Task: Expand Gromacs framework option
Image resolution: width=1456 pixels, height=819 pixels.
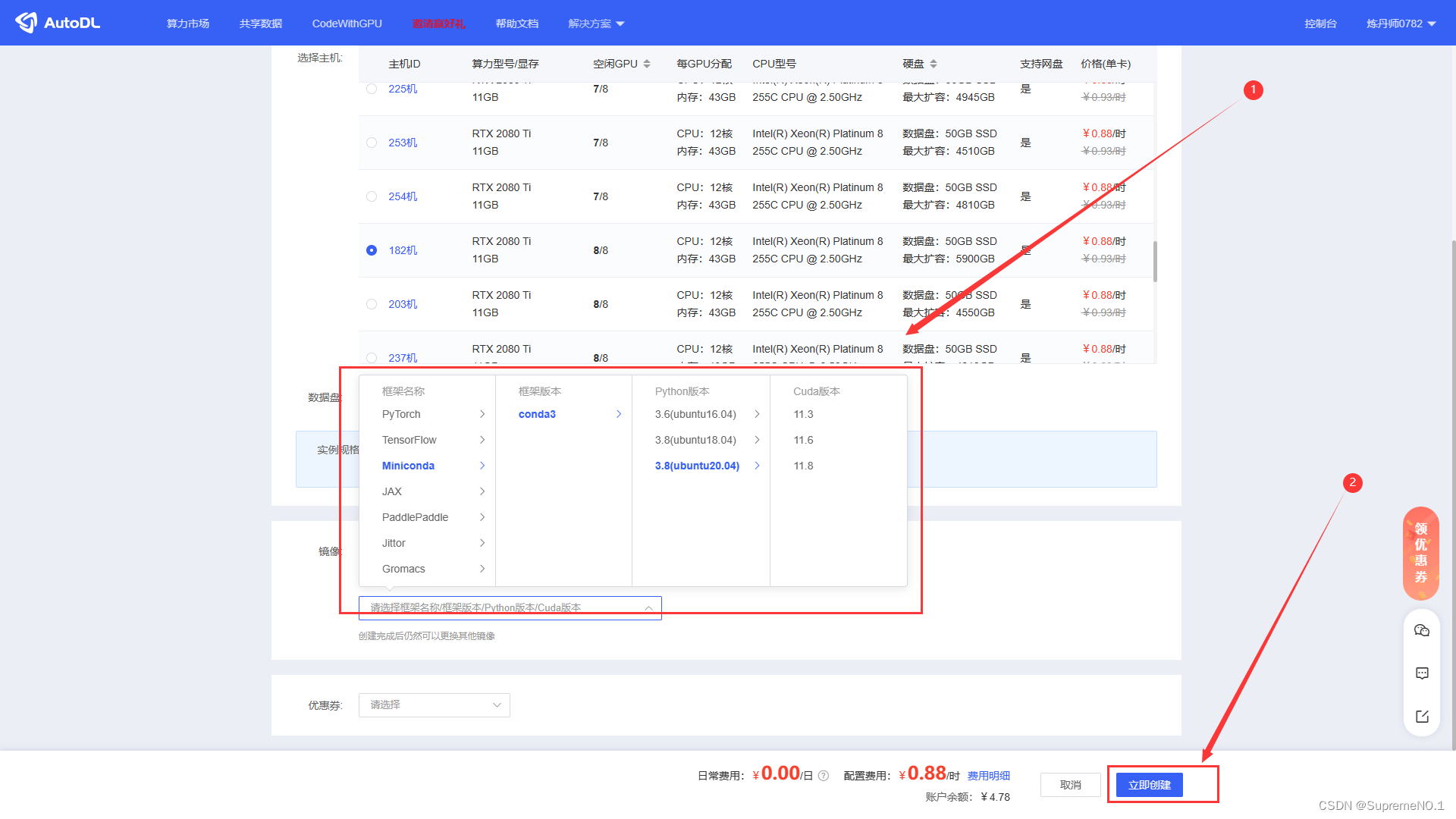Action: tap(427, 569)
